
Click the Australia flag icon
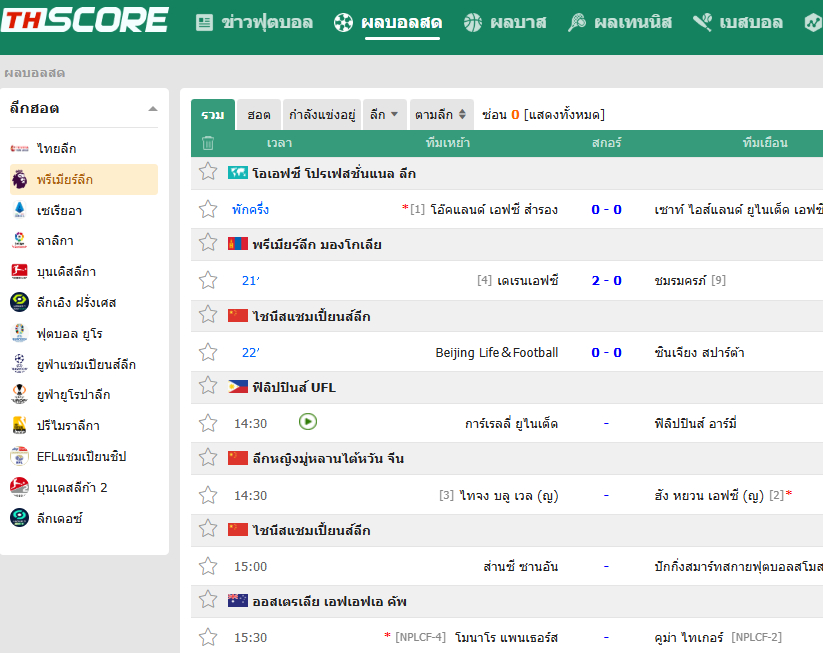pyautogui.click(x=238, y=601)
